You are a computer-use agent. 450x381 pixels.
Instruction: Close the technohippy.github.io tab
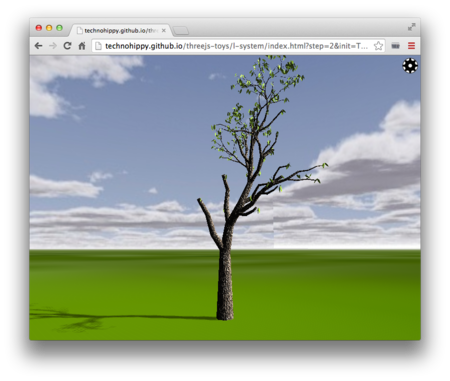(x=164, y=30)
